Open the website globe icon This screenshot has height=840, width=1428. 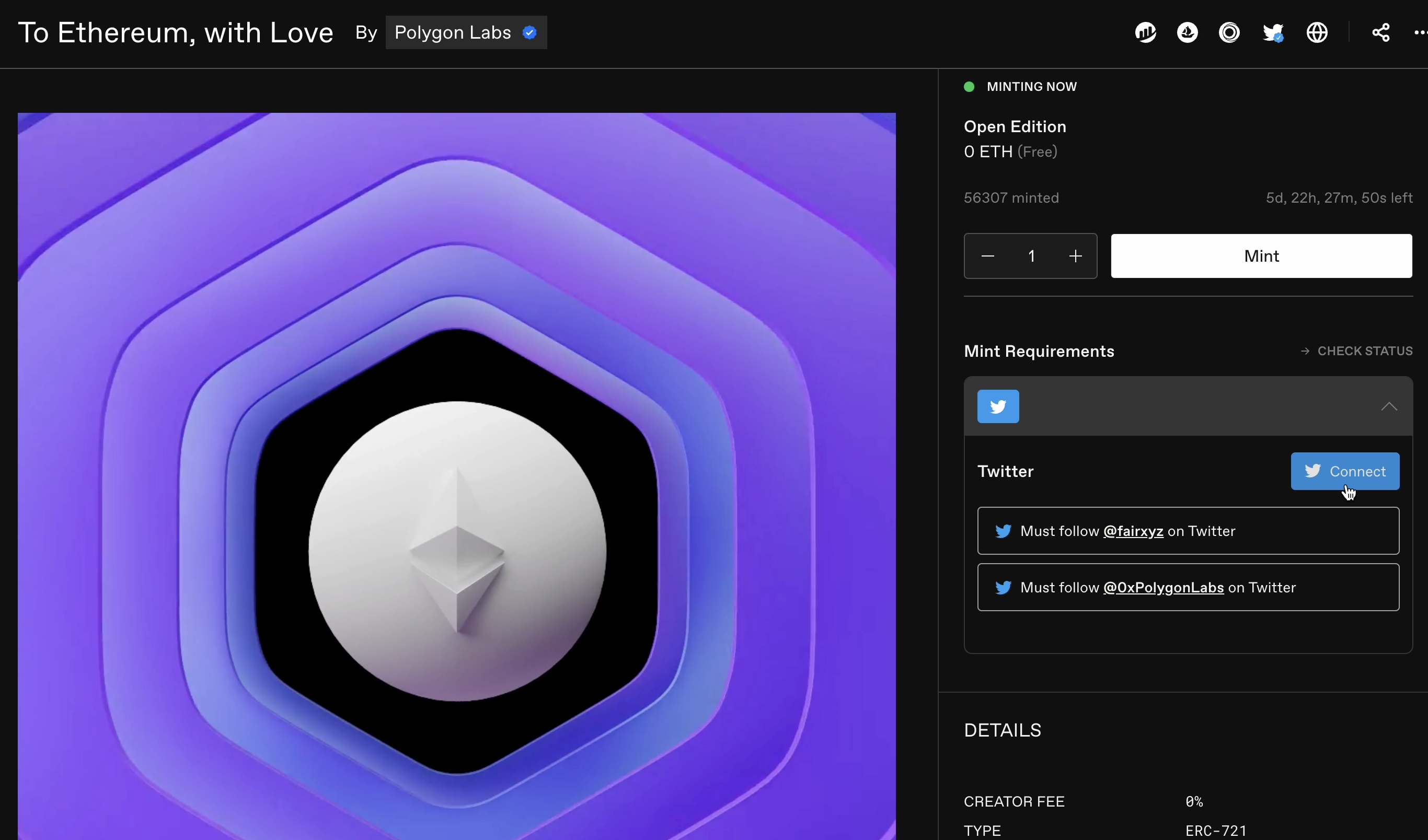(x=1317, y=32)
